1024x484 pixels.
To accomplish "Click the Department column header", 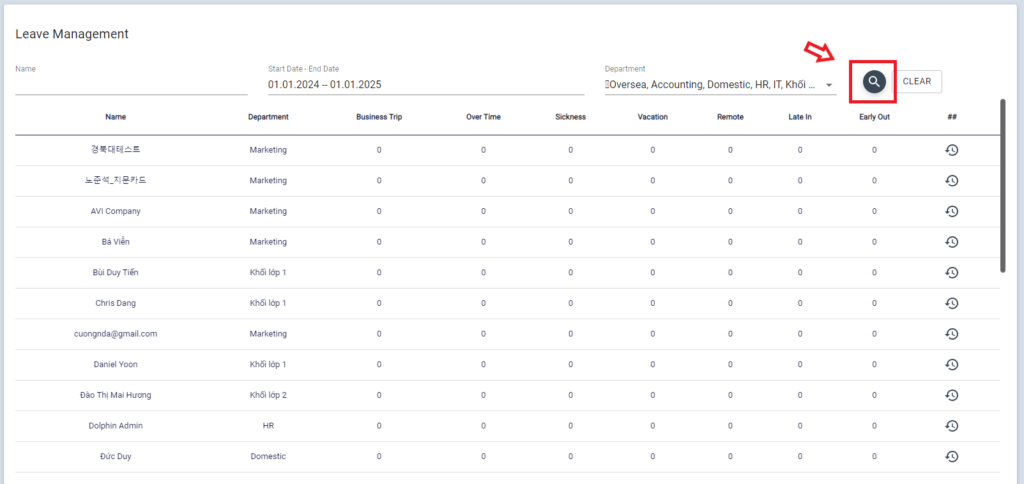I will [268, 117].
